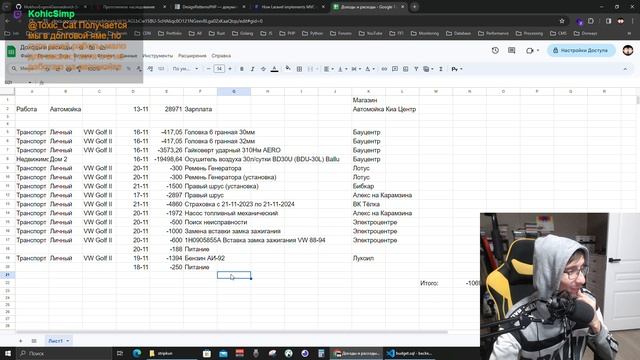Toggle strikethrough formatting in Sheets toolbar

point(263,69)
